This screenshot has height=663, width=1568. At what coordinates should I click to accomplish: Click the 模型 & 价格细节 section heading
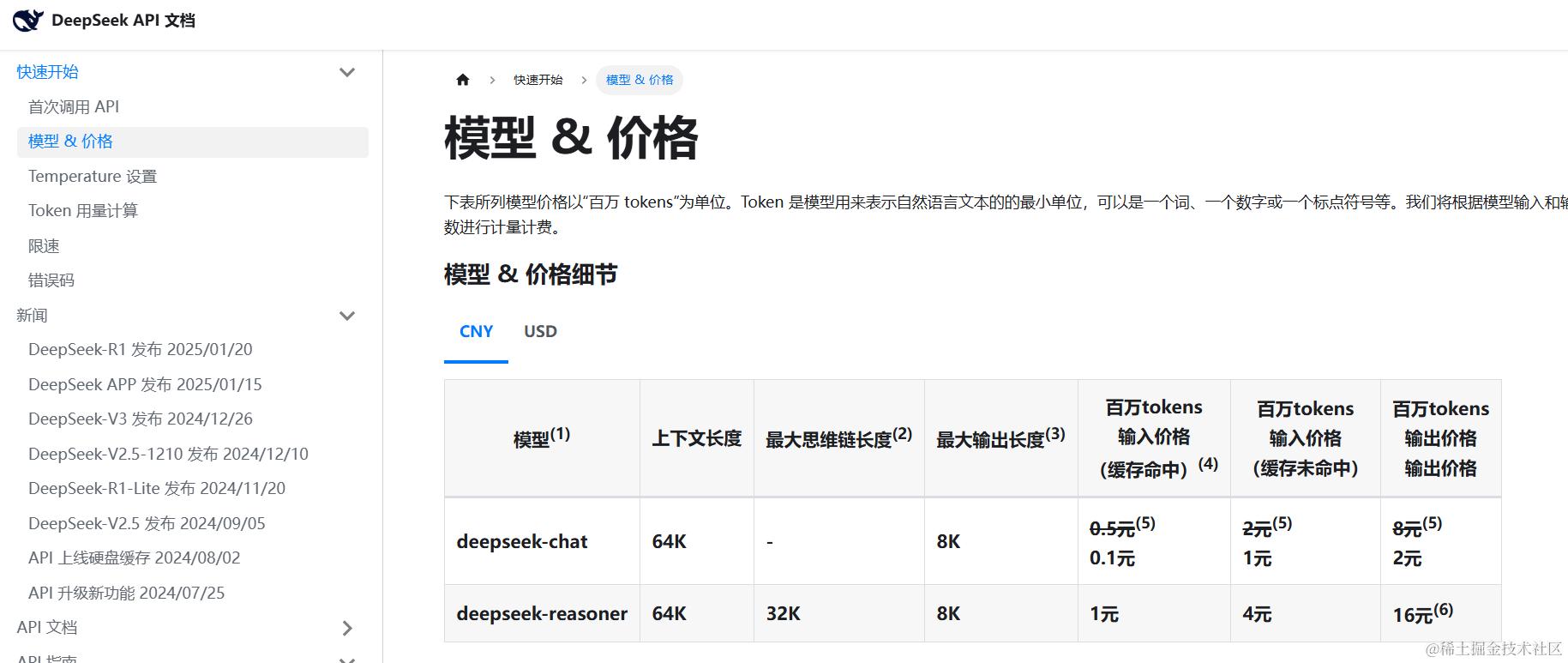click(x=531, y=274)
